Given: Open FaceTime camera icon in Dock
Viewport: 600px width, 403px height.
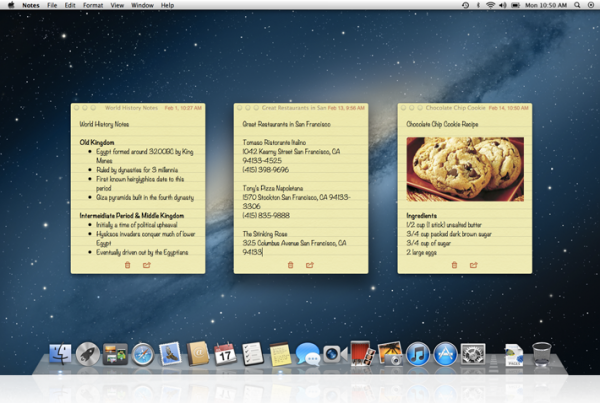Looking at the screenshot, I should click(335, 354).
